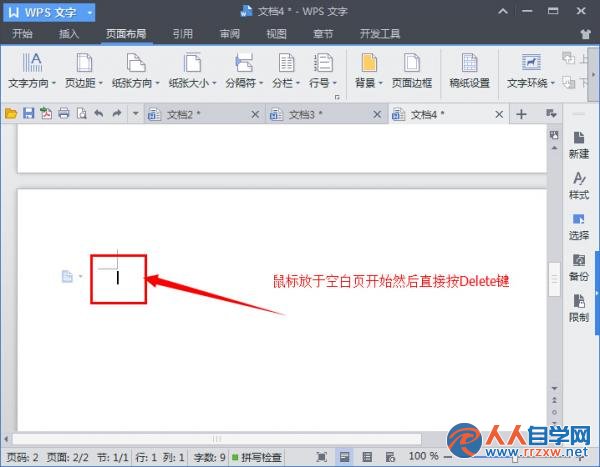Open the Restrict (限制) sidebar panel
The width and height of the screenshot is (600, 467).
pos(579,309)
